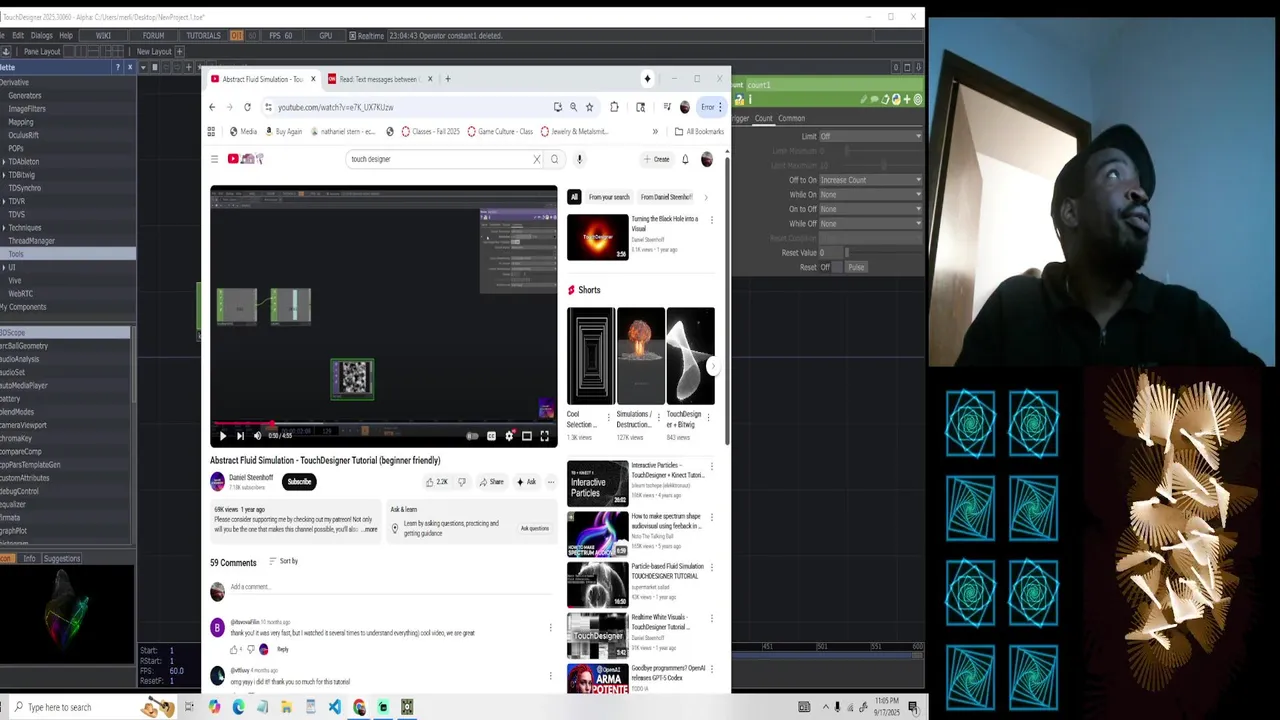
Task: Switch to the Common parameter tab
Action: tap(791, 118)
